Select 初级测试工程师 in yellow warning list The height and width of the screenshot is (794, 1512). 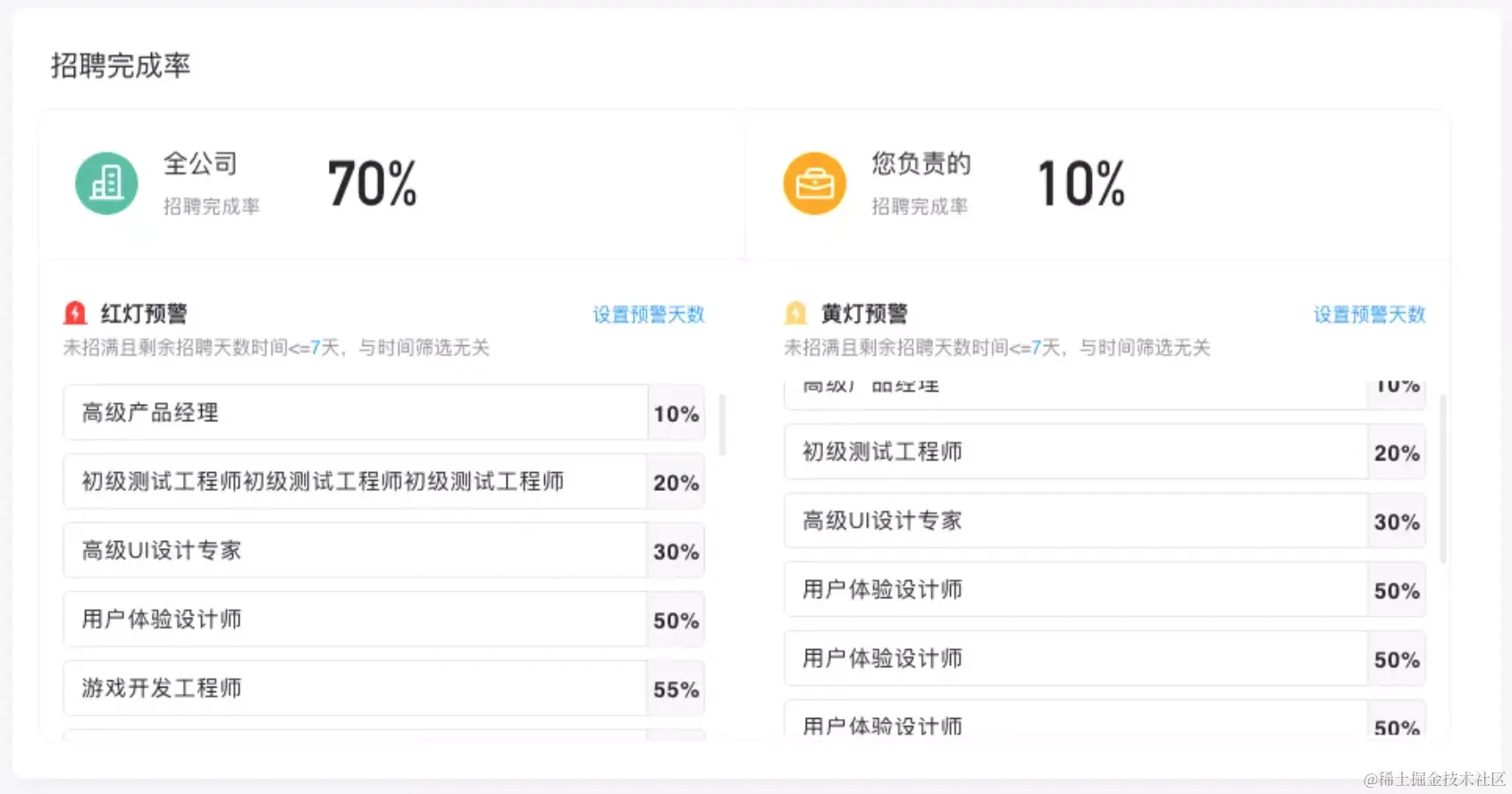click(x=1075, y=452)
